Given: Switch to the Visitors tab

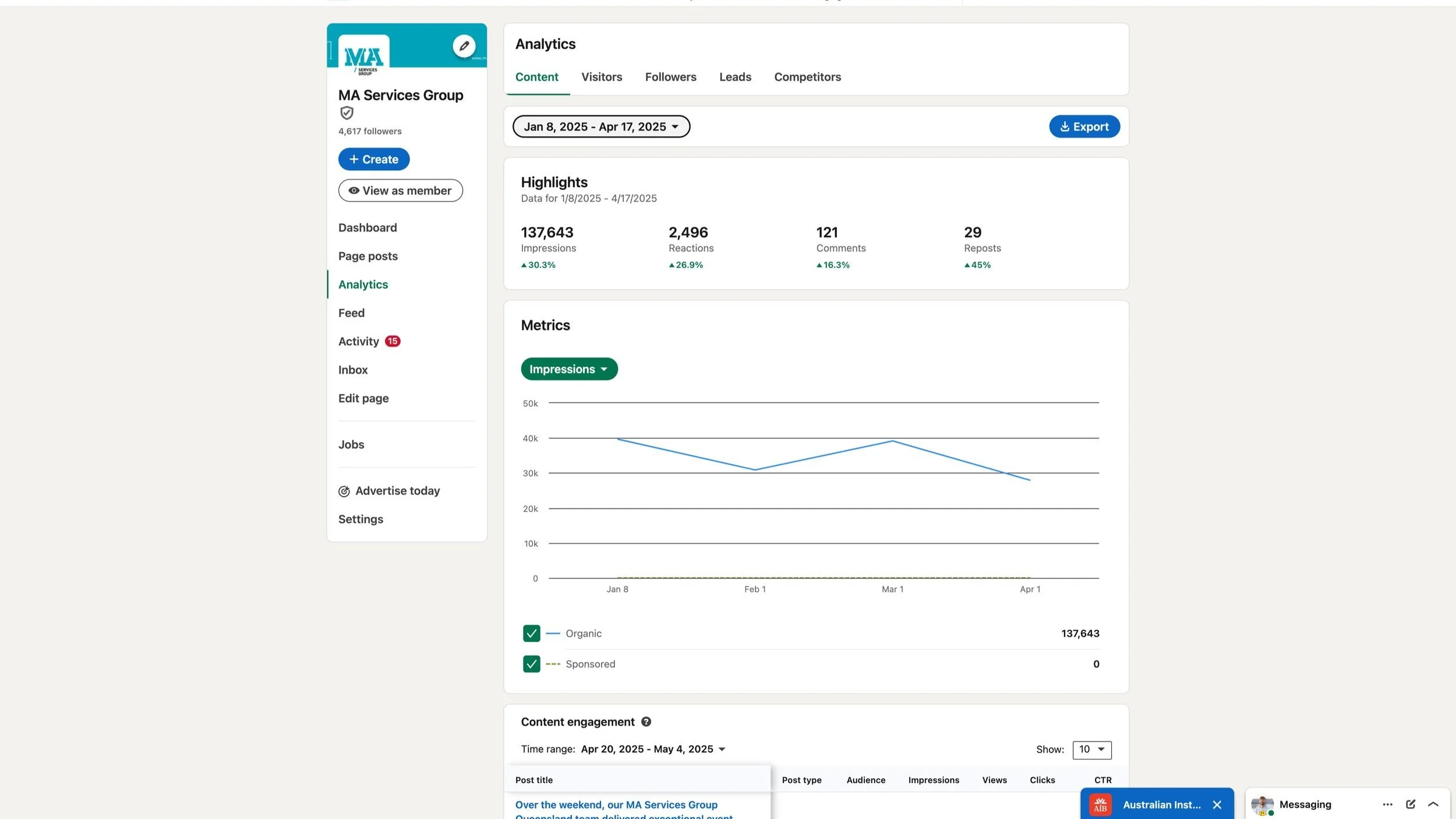Looking at the screenshot, I should 601,77.
